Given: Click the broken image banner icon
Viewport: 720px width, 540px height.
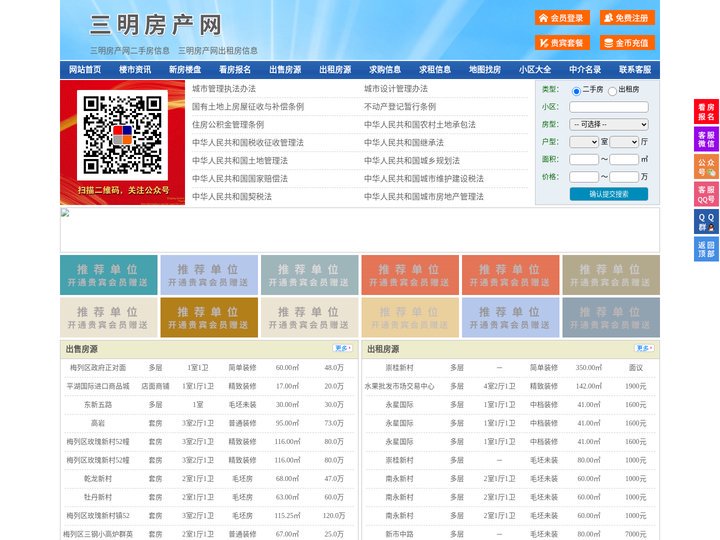Looking at the screenshot, I should (x=65, y=213).
